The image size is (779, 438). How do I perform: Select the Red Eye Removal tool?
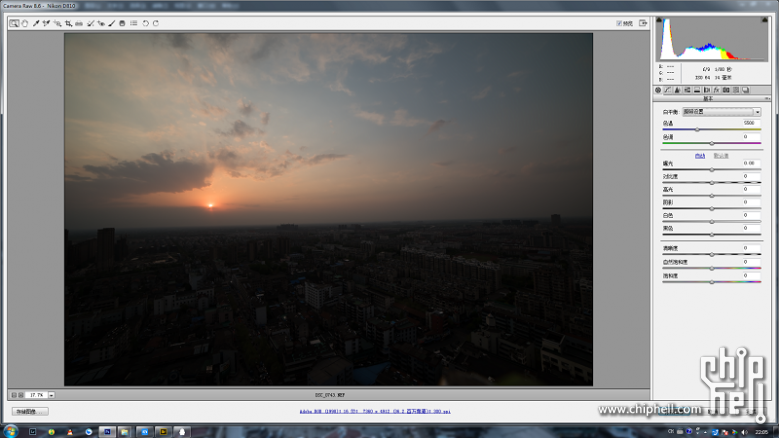pyautogui.click(x=101, y=23)
